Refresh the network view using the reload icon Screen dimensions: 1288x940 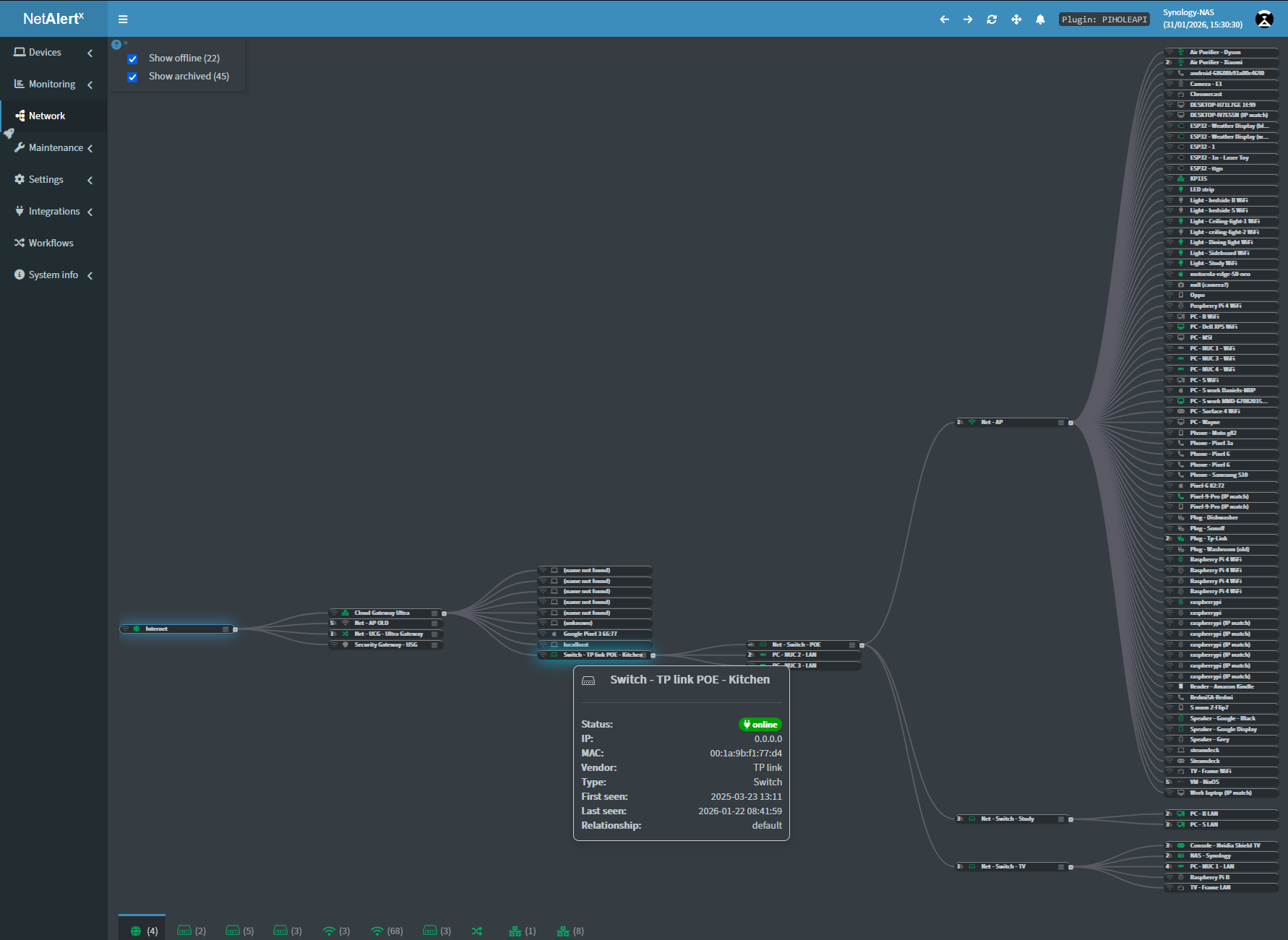pyautogui.click(x=992, y=19)
